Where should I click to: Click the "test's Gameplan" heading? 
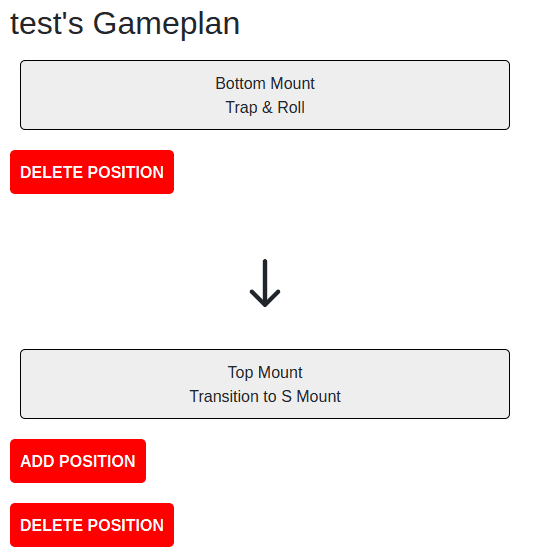(x=125, y=24)
